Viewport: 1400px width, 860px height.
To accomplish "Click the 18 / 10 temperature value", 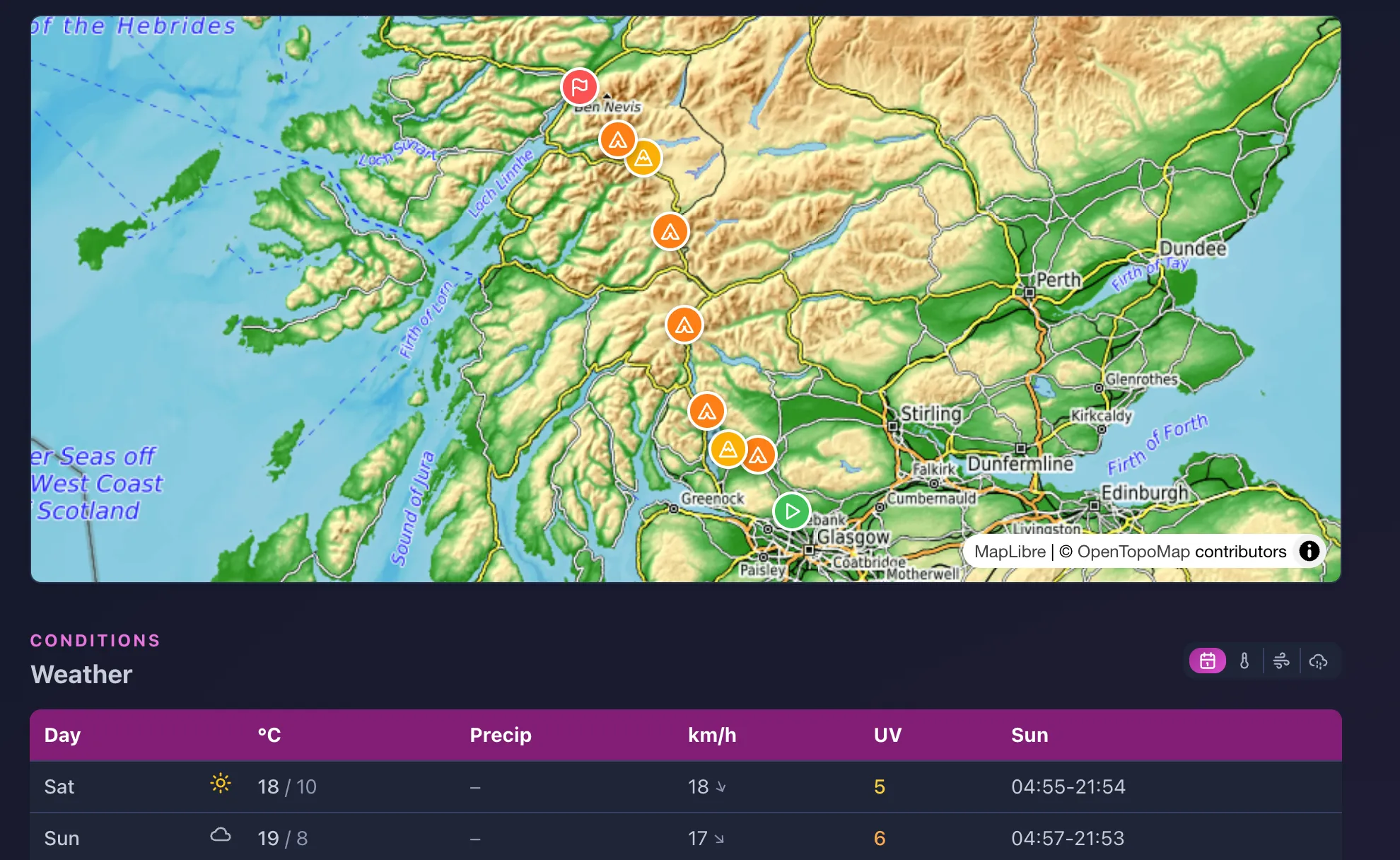I will (x=287, y=786).
